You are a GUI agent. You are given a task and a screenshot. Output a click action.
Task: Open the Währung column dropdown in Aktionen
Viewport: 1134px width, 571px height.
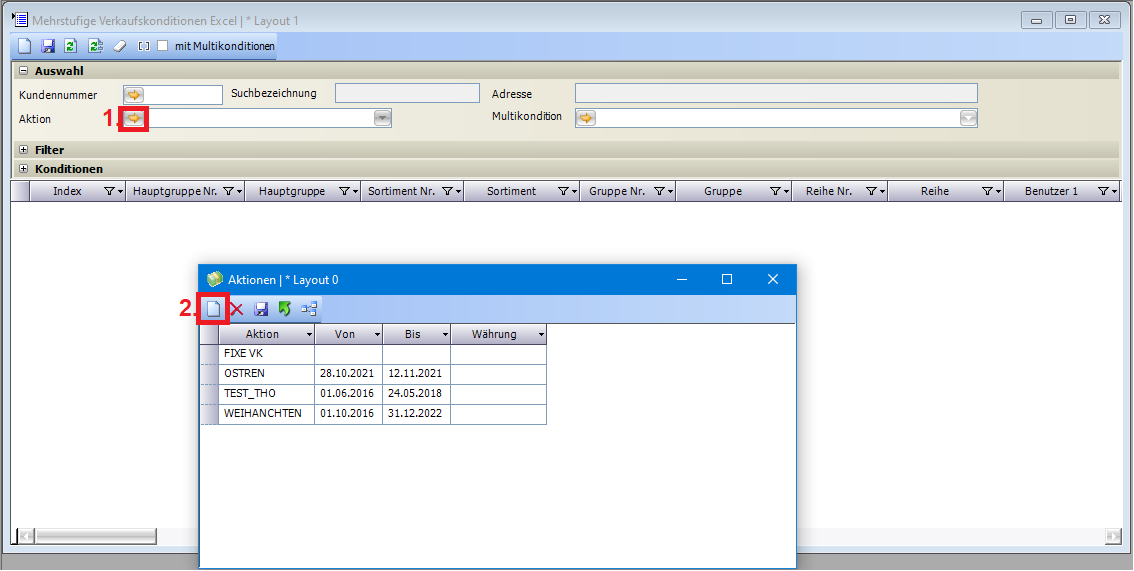point(541,334)
